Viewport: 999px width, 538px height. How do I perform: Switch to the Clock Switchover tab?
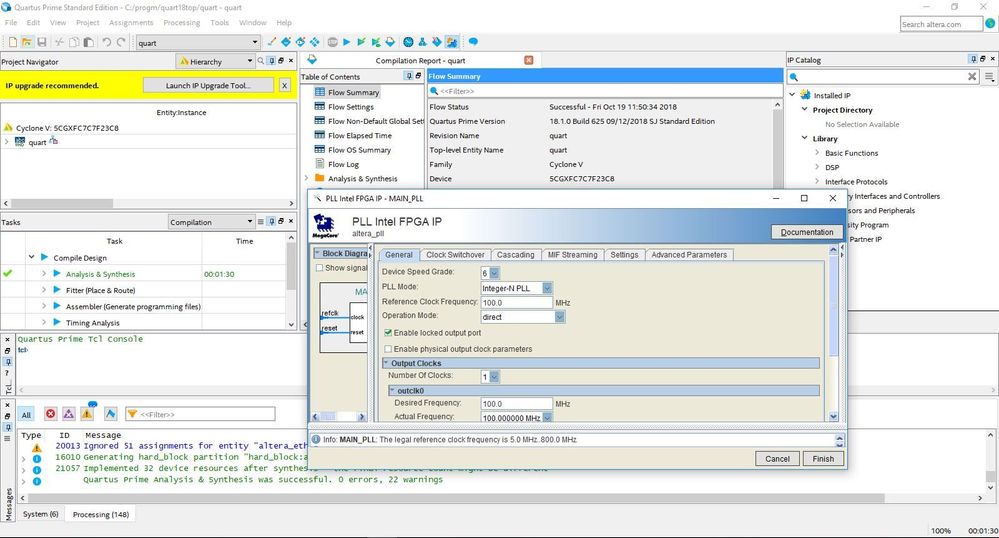point(455,255)
